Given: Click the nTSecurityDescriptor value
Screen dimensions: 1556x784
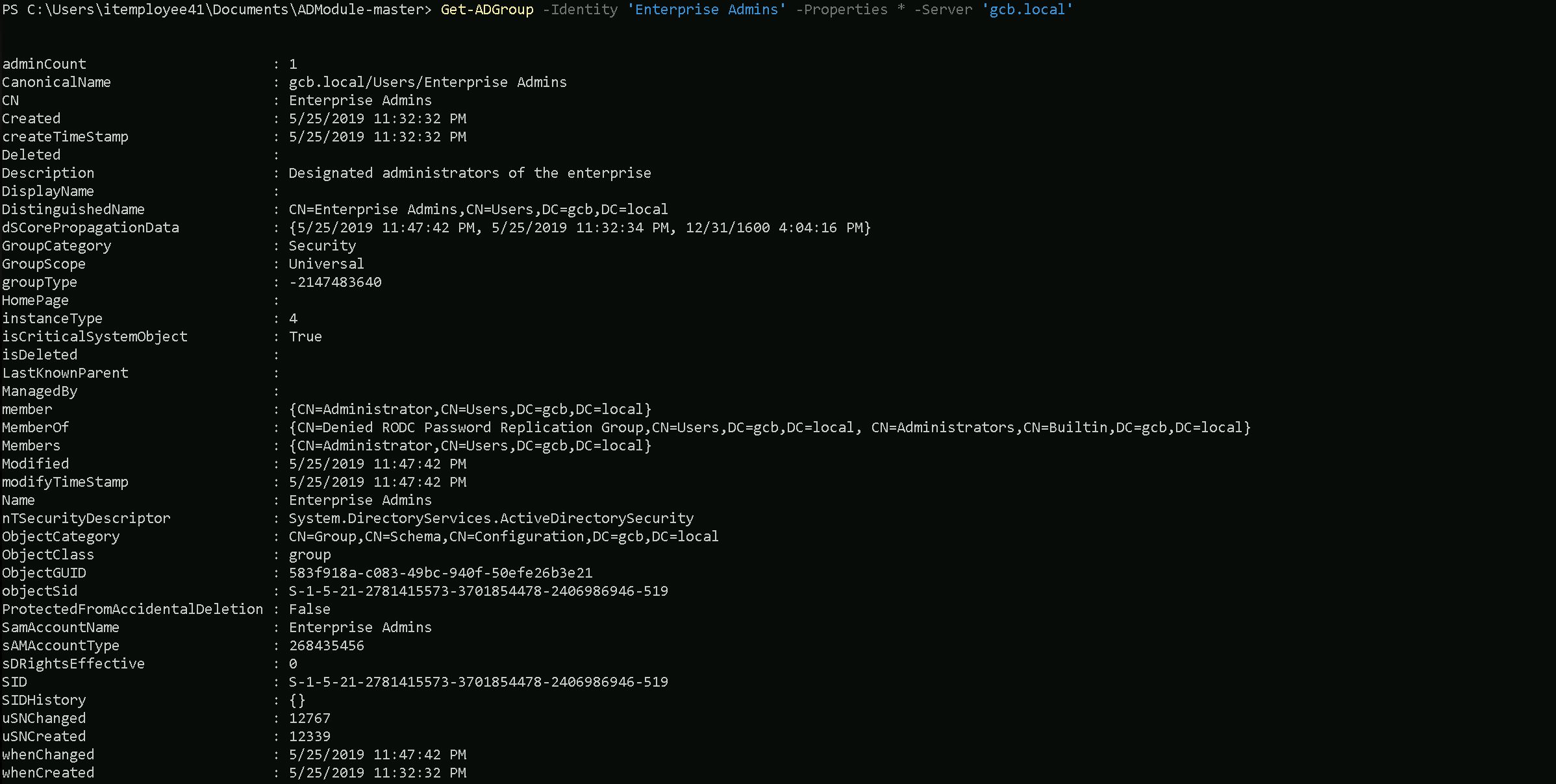Looking at the screenshot, I should [x=491, y=519].
